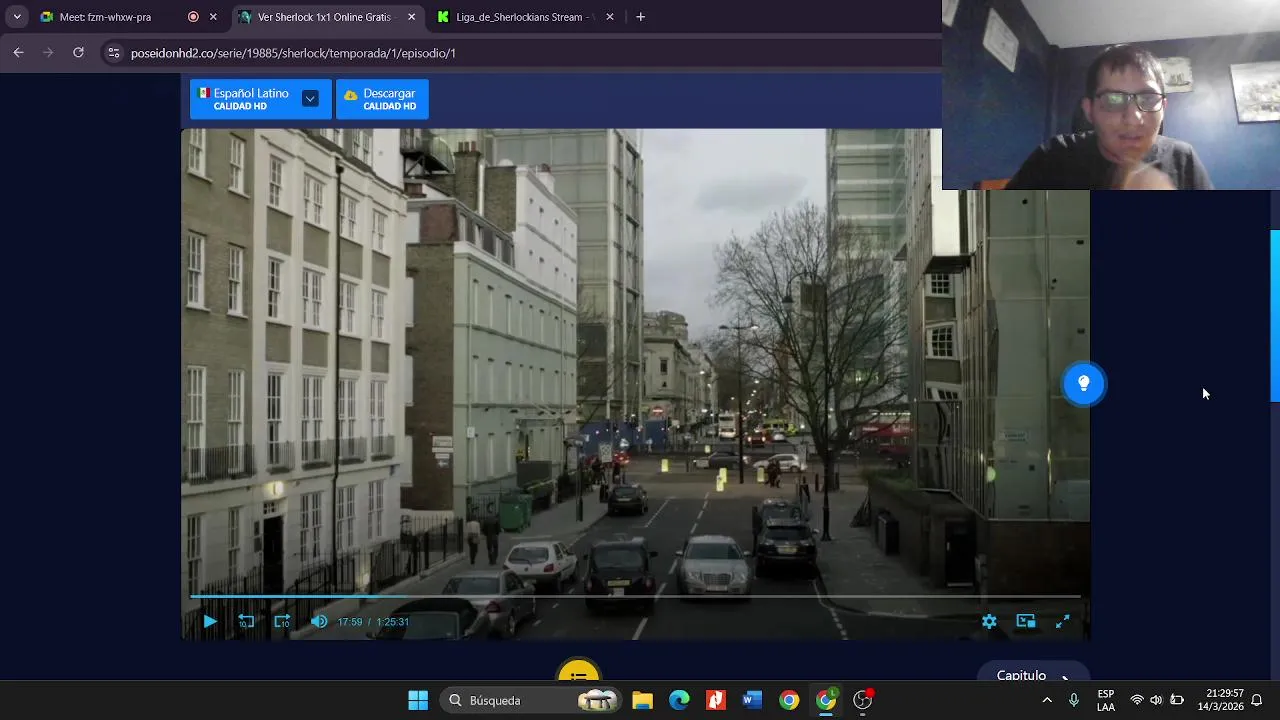Open the red PDF app in taskbar
The height and width of the screenshot is (720, 1280).
click(716, 700)
